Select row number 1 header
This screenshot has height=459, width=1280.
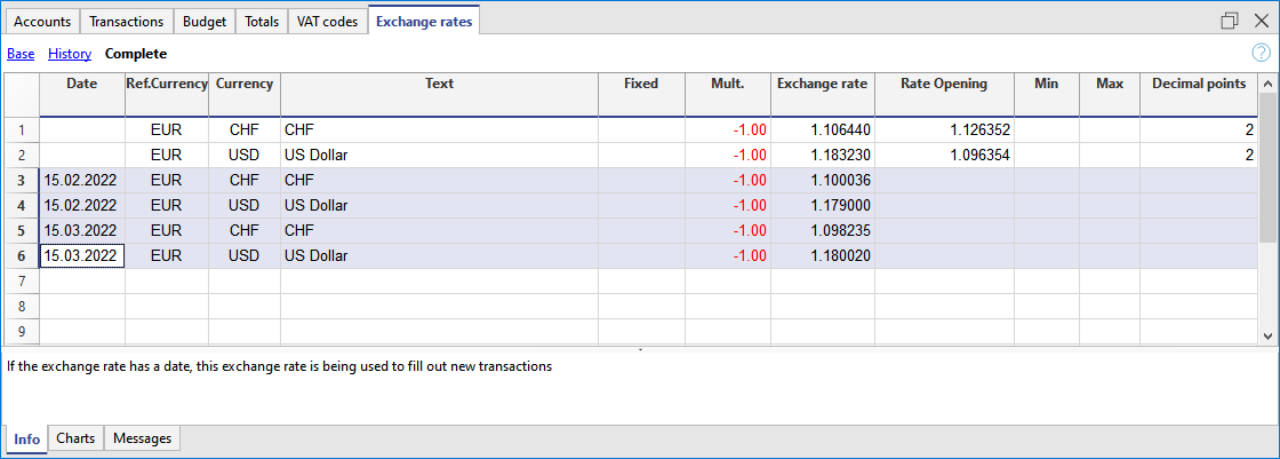tap(22, 130)
